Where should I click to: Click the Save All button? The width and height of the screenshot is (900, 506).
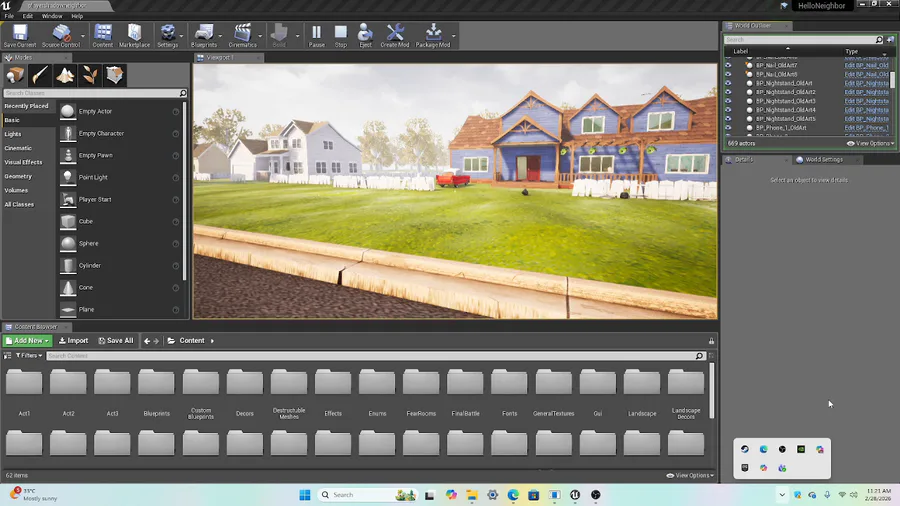[x=116, y=341]
